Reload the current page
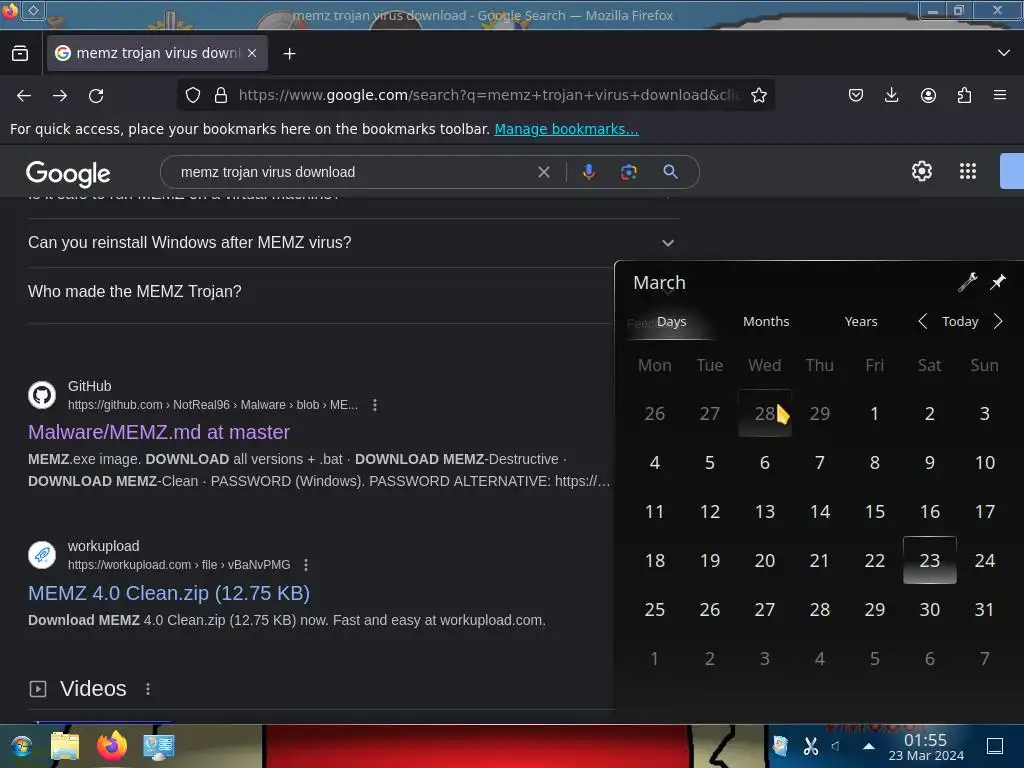The width and height of the screenshot is (1024, 768). (96, 95)
